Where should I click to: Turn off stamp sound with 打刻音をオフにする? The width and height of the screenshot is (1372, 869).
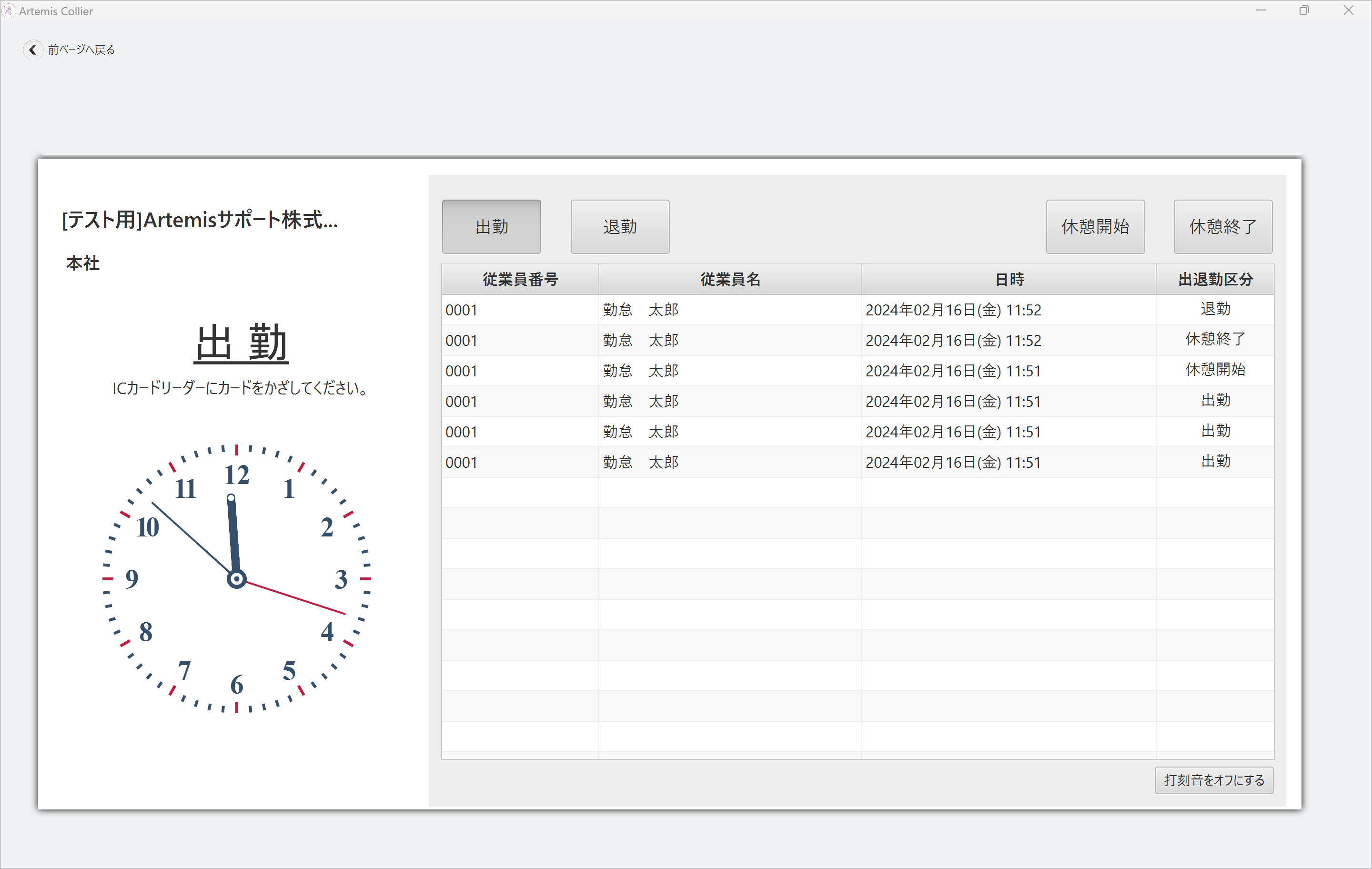tap(1214, 779)
